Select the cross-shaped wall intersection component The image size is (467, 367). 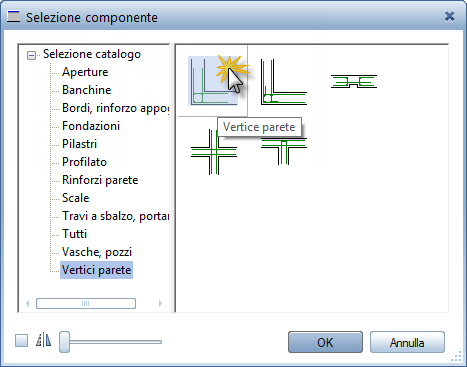(214, 152)
